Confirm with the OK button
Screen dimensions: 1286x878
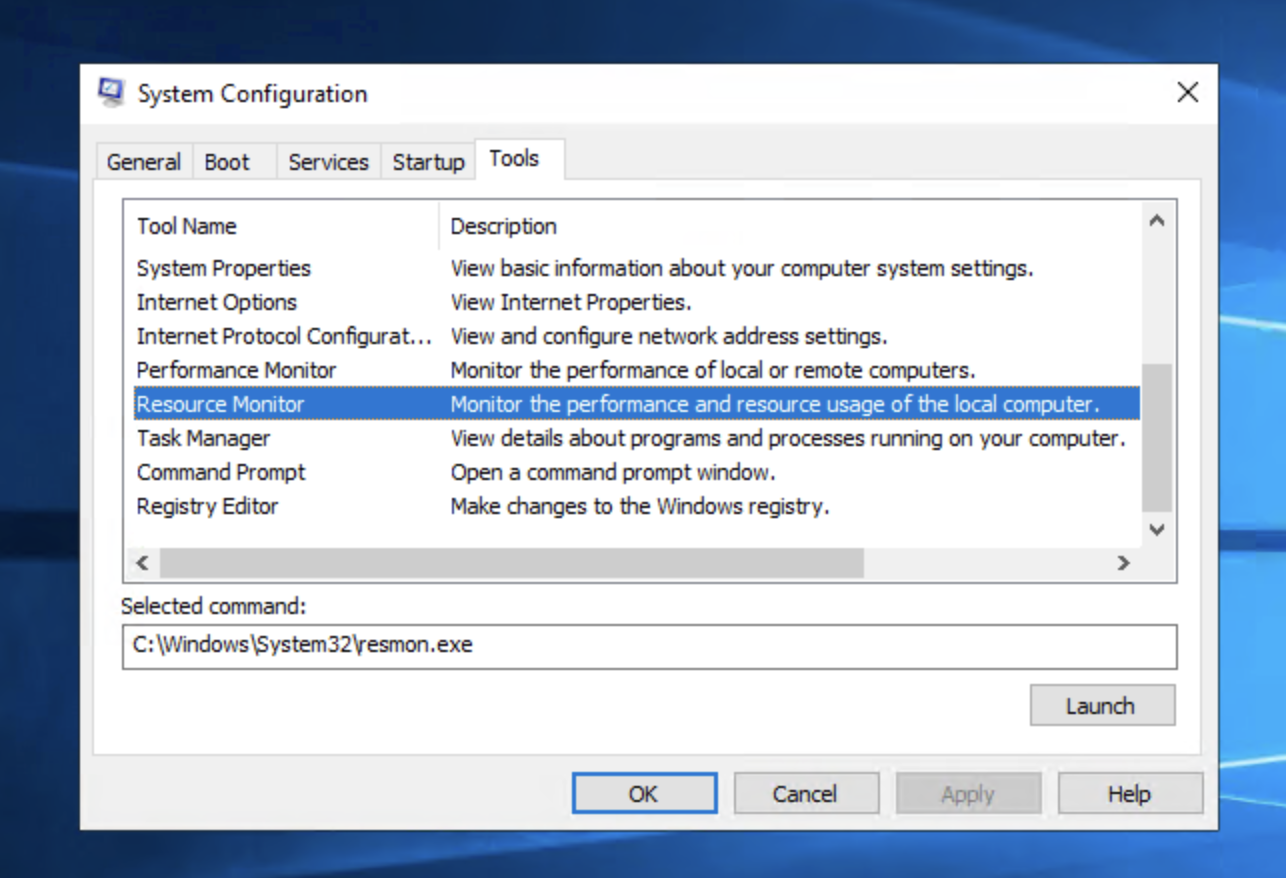(x=644, y=794)
